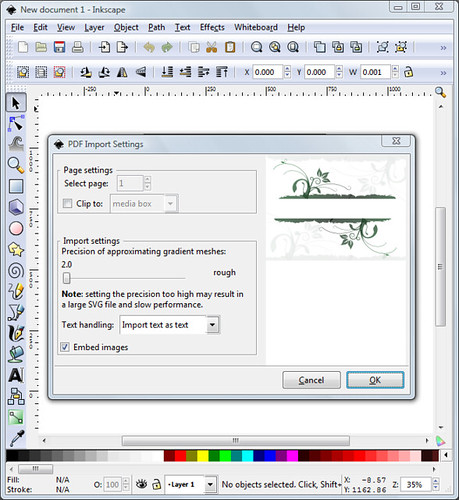Open the Object menu

[126, 27]
